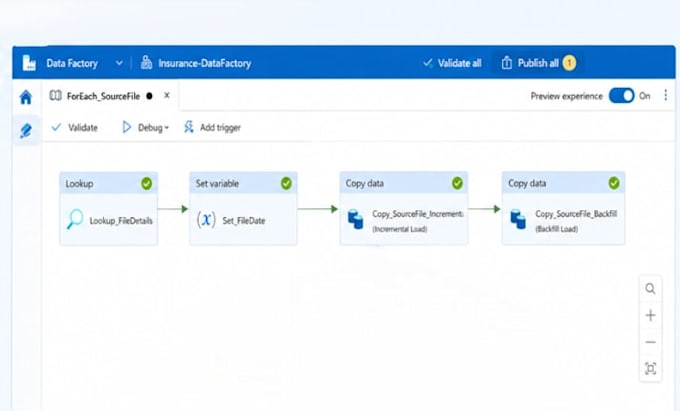
Task: Click the Validate checkmark icon in toolbar
Action: pyautogui.click(x=56, y=127)
